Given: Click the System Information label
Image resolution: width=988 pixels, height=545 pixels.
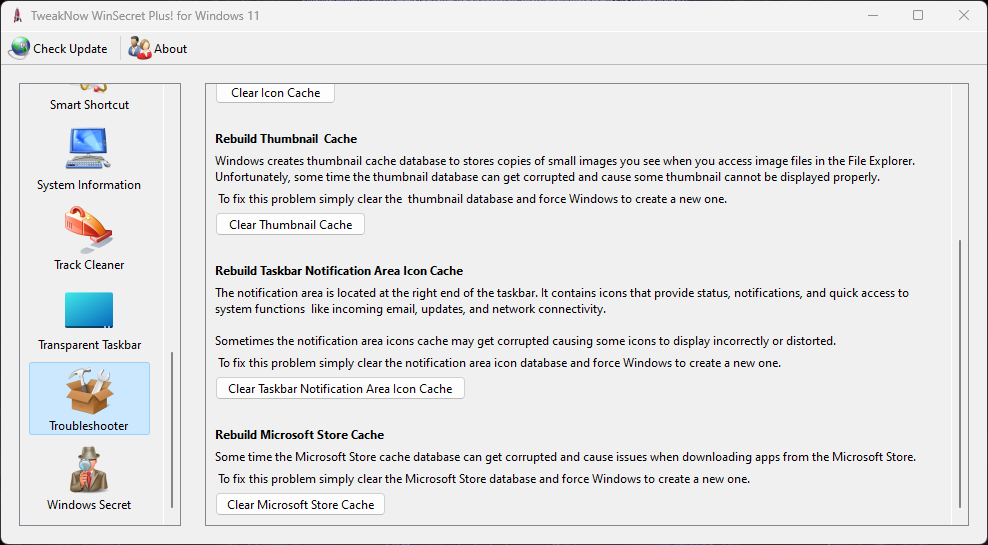Looking at the screenshot, I should click(89, 185).
